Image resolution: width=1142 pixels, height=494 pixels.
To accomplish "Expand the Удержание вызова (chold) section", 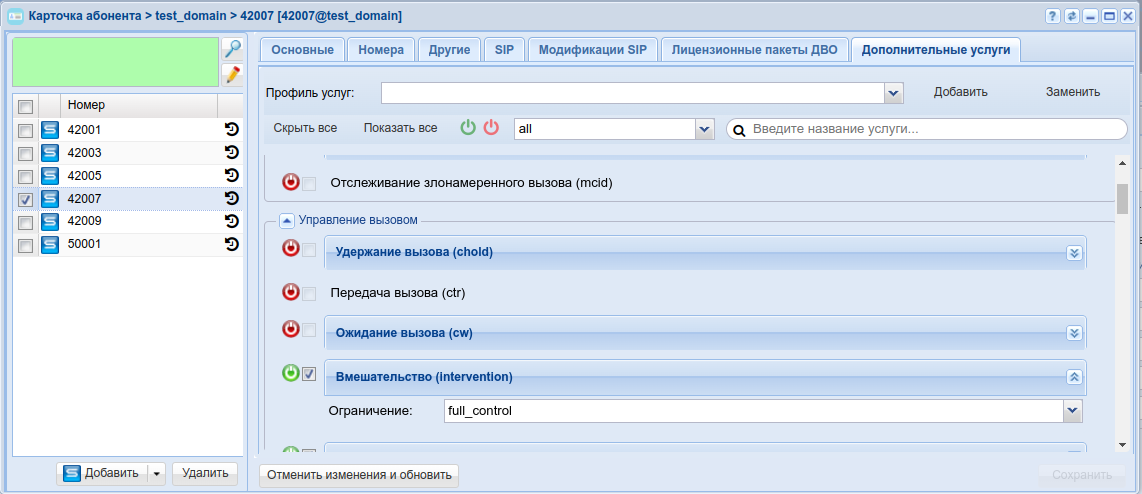I will tap(1074, 252).
